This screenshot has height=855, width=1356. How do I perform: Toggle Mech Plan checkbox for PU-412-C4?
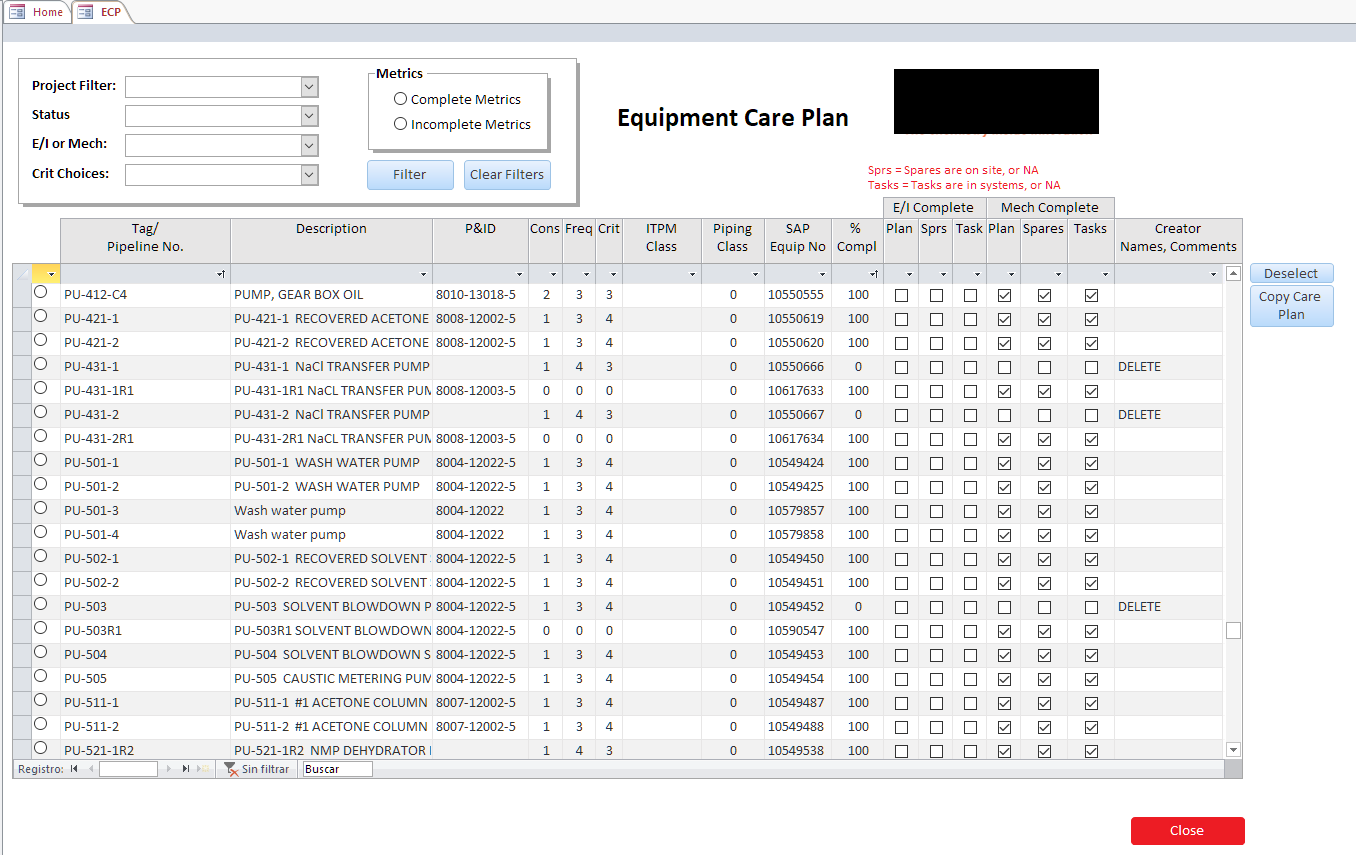tap(1004, 295)
